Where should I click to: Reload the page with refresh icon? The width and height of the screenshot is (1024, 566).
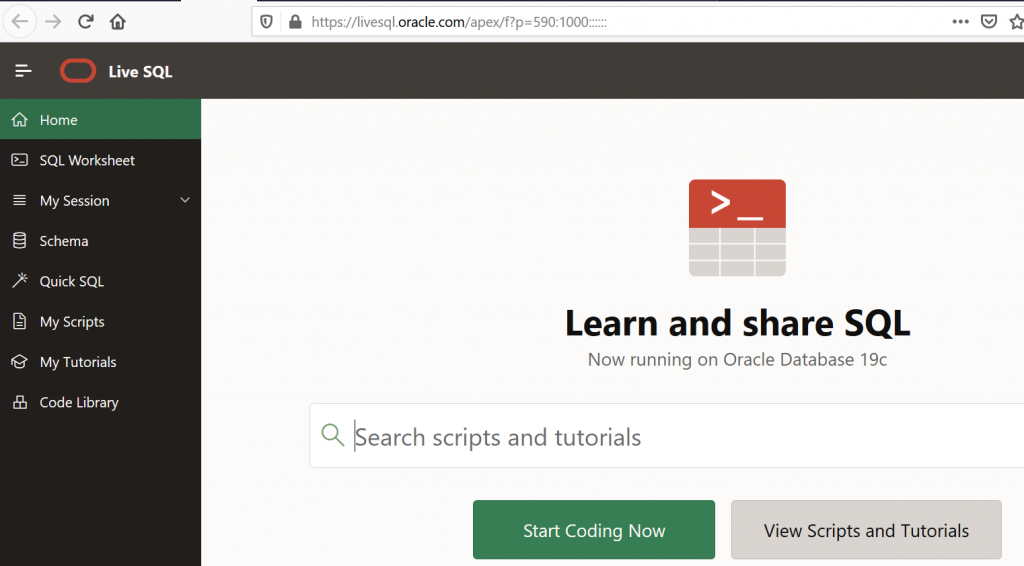click(85, 22)
